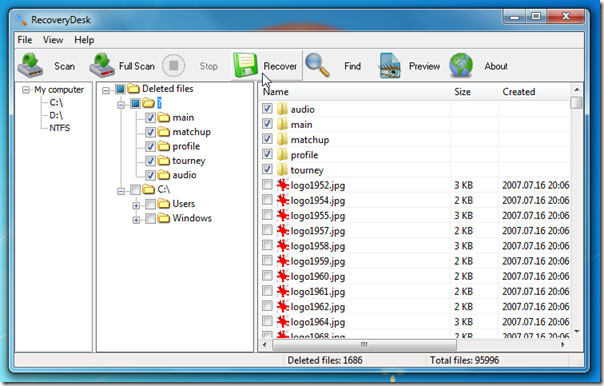Select the matchup folder icon in file list
The image size is (604, 386).
(282, 139)
